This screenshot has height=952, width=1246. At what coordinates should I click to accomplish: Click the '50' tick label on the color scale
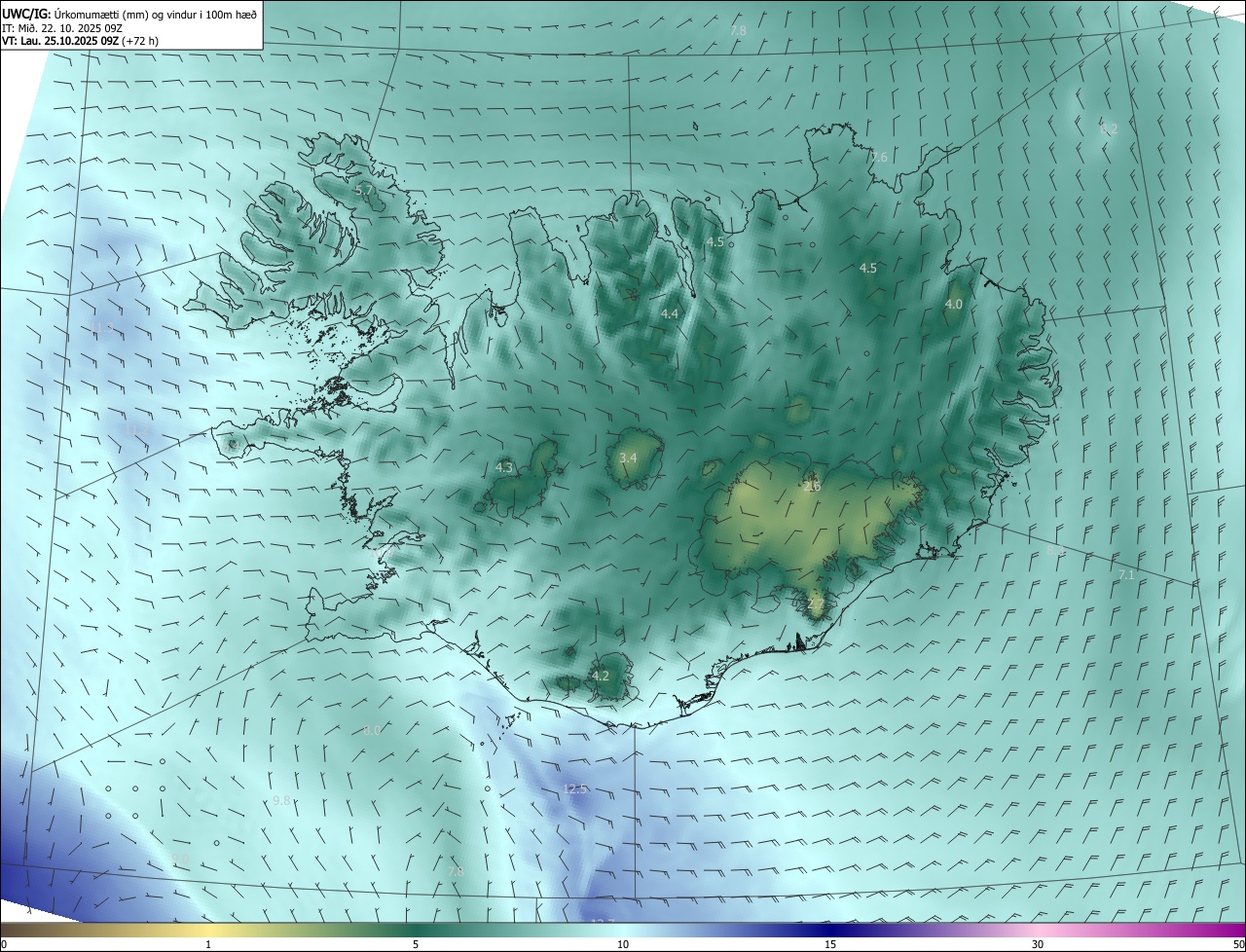[x=1237, y=944]
